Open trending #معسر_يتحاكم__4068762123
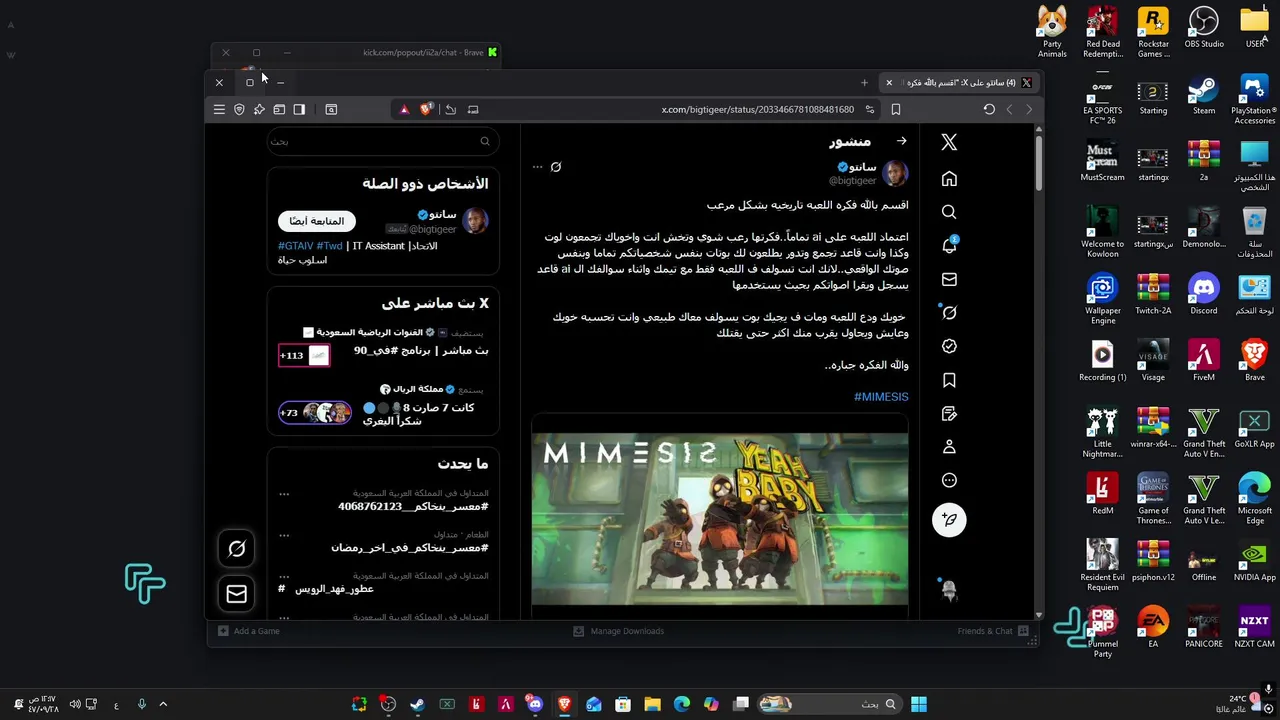Image resolution: width=1280 pixels, height=720 pixels. [413, 507]
